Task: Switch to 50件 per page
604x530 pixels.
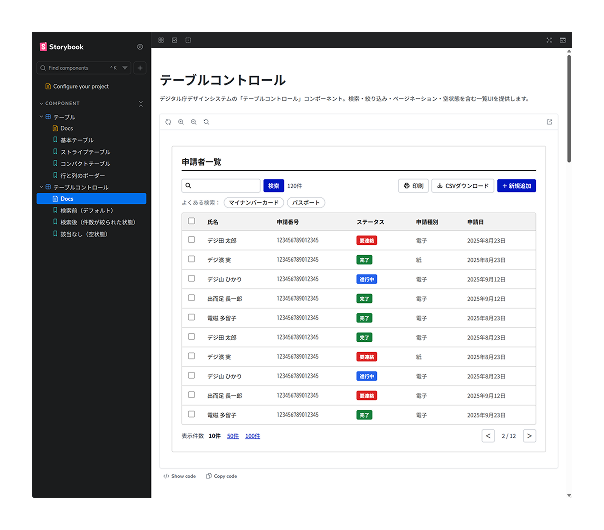Action: (233, 436)
